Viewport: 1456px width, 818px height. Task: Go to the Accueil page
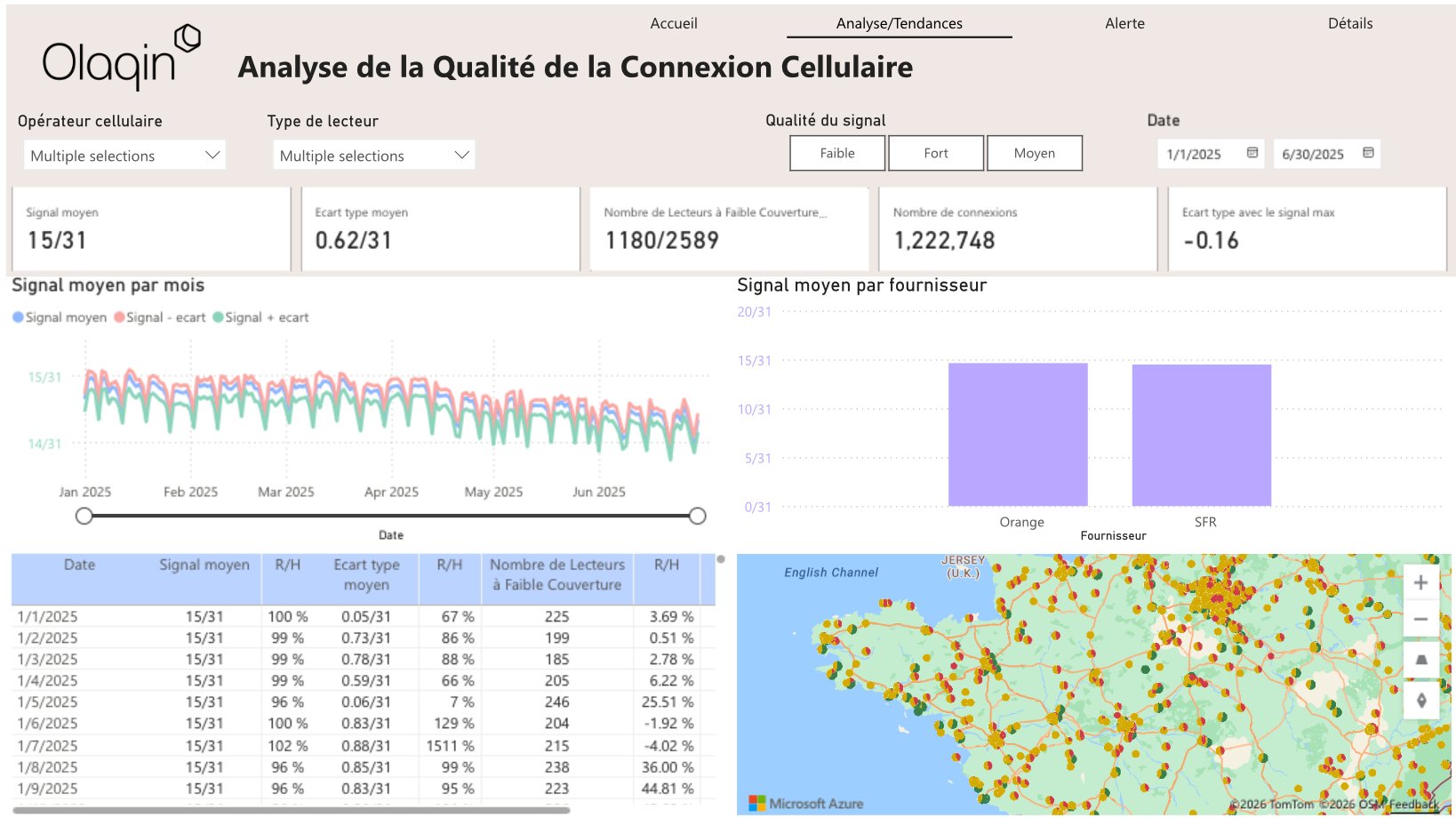tap(674, 23)
